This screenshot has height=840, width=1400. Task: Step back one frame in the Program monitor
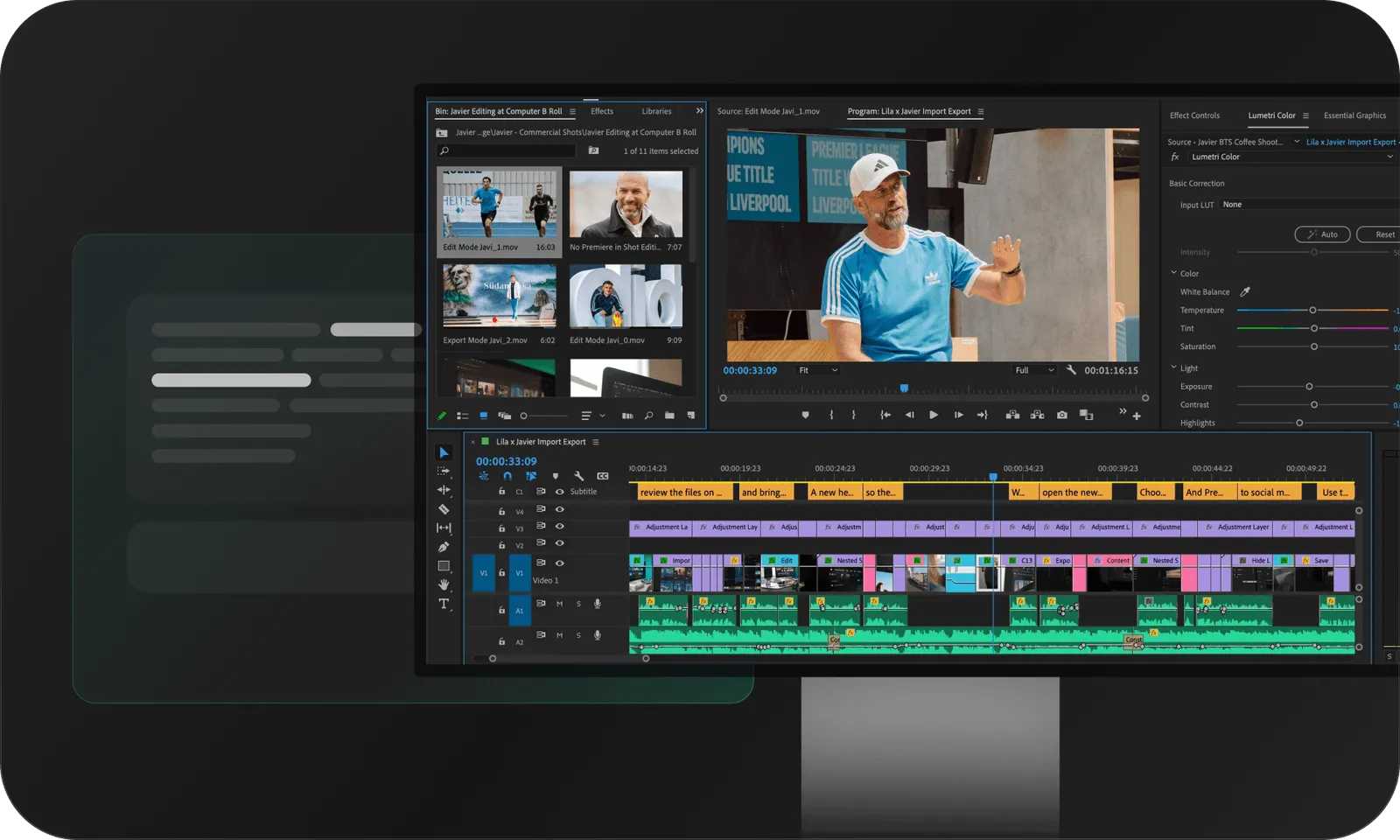(909, 415)
